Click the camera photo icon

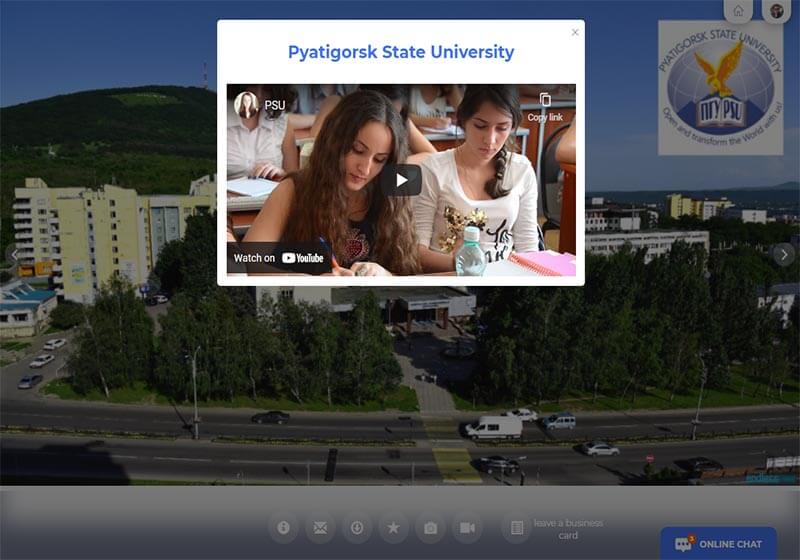coord(430,527)
